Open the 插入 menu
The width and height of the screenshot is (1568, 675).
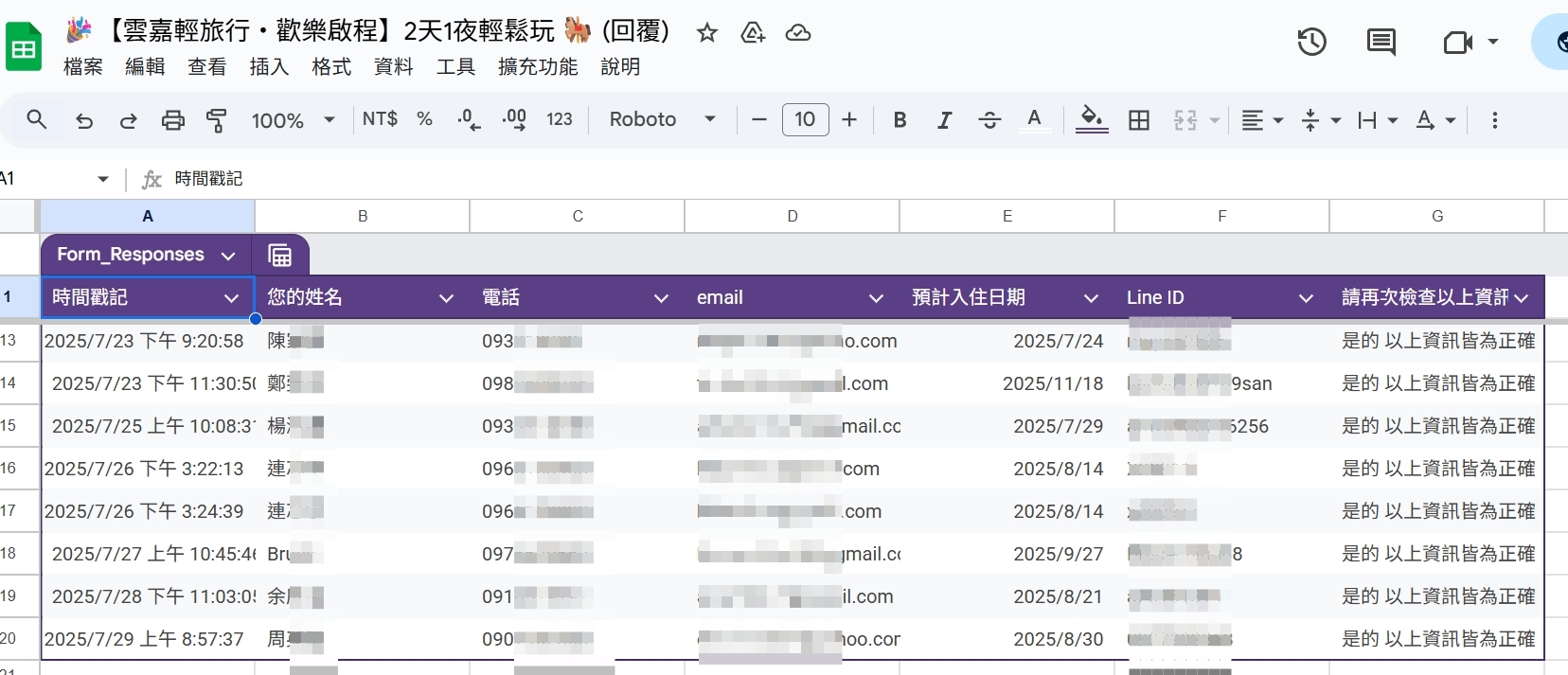269,66
